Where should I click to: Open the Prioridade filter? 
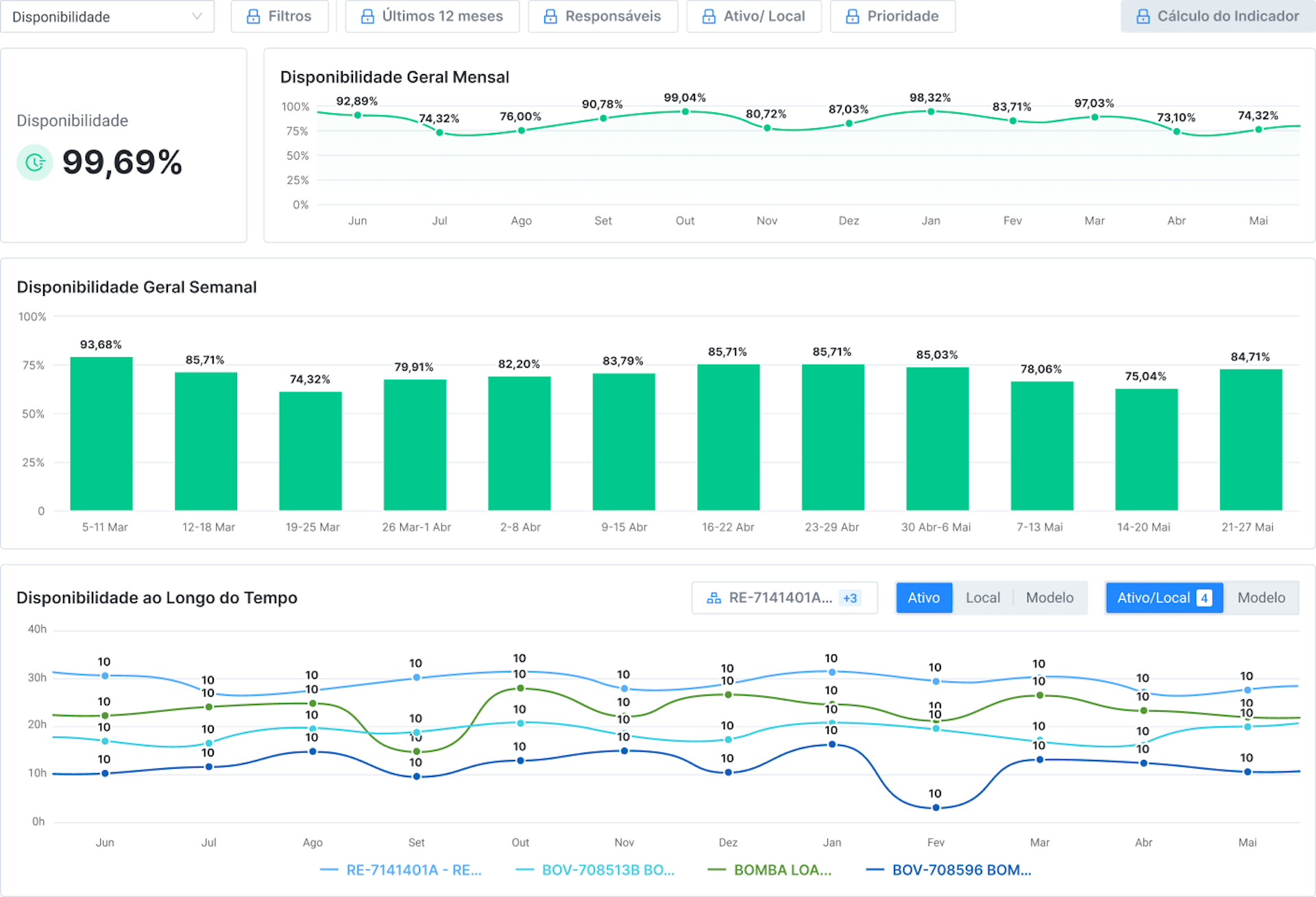point(893,16)
